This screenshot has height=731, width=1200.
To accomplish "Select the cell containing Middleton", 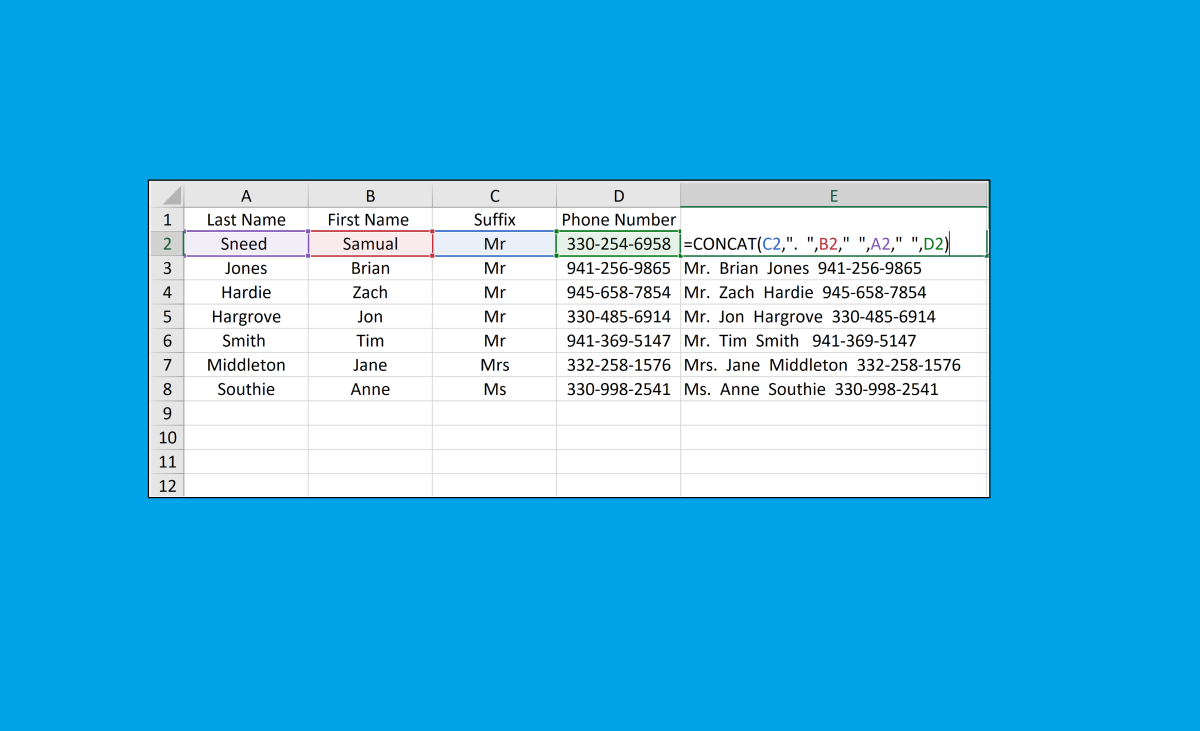I will [x=246, y=365].
